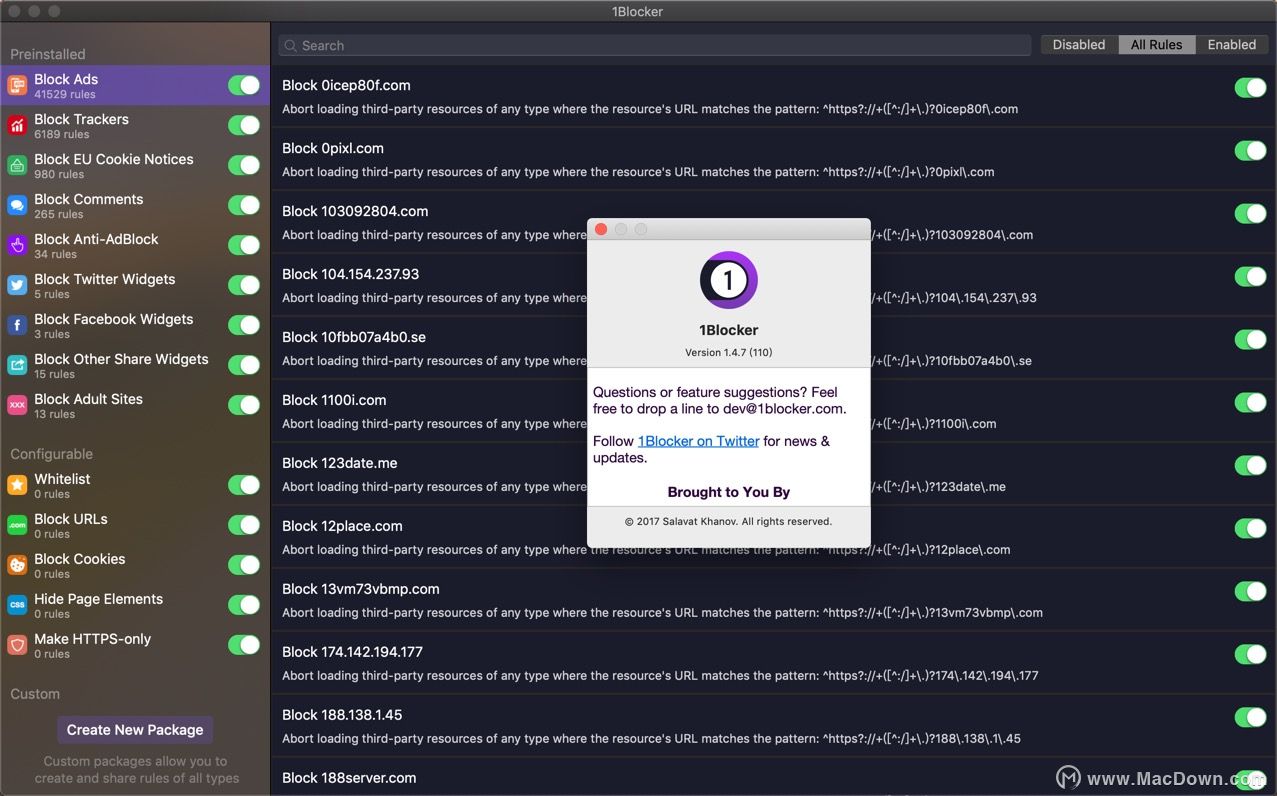Turn off the Block Cookies switch
Viewport: 1277px width, 796px height.
pos(244,565)
